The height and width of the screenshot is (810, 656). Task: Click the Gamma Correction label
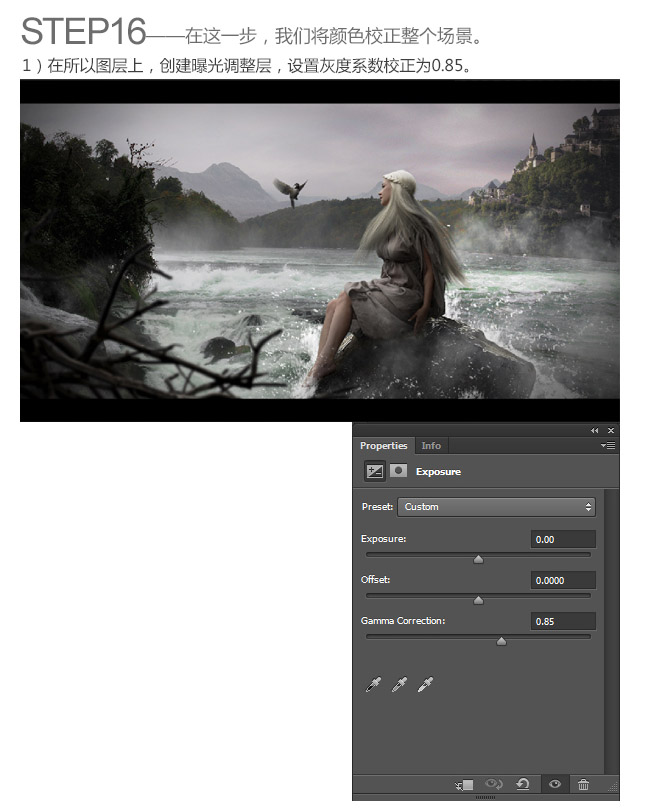pos(403,620)
